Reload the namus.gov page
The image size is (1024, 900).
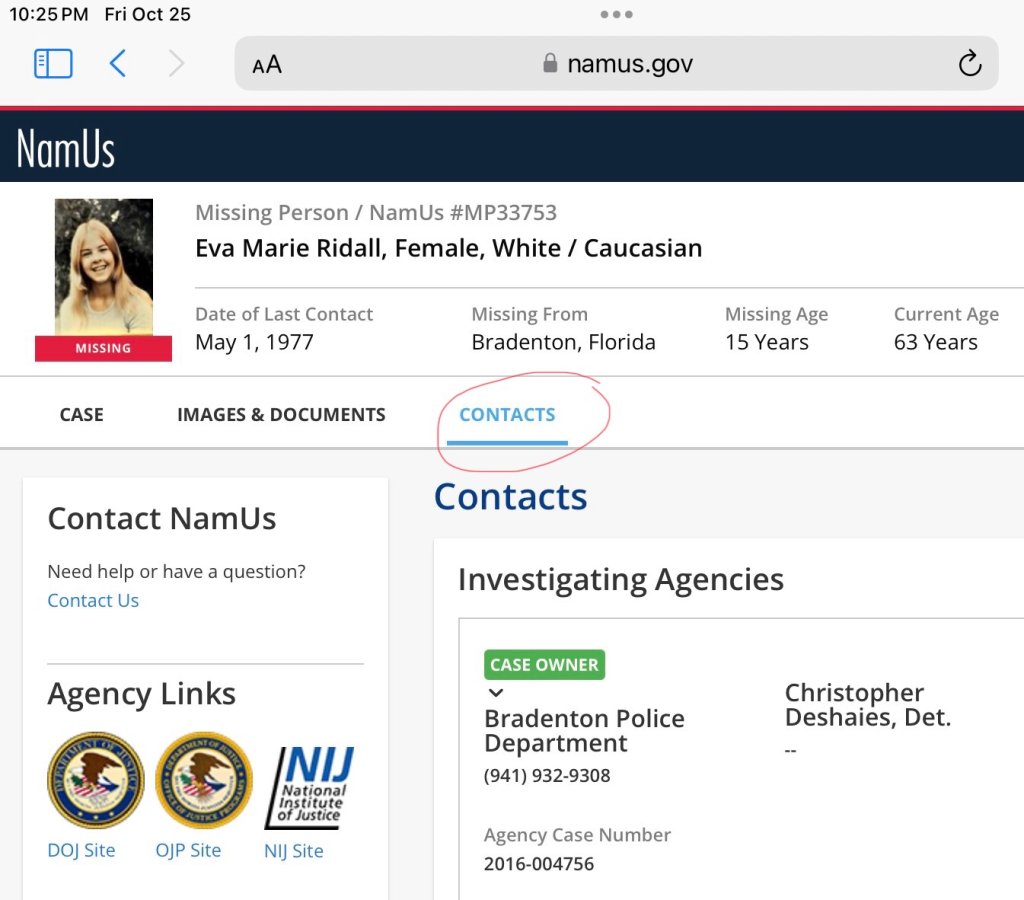click(x=969, y=64)
